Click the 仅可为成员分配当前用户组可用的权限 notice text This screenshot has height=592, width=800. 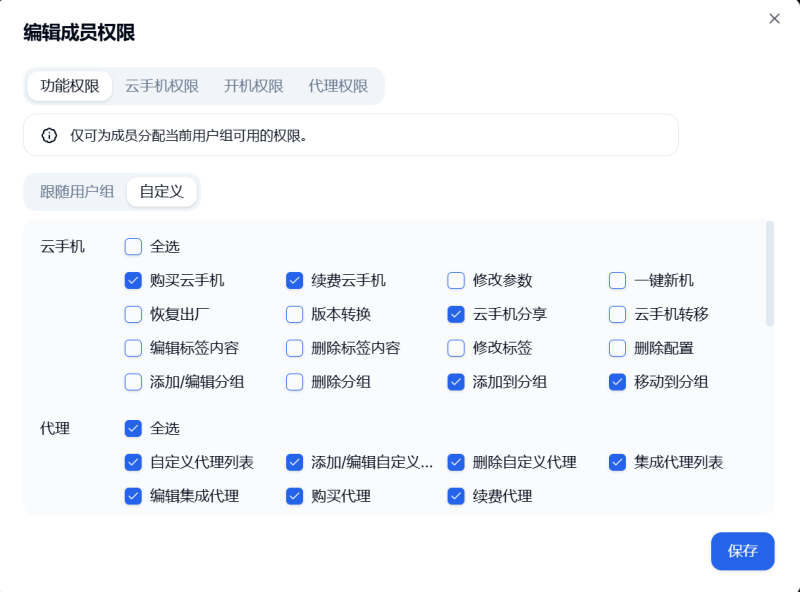(189, 136)
